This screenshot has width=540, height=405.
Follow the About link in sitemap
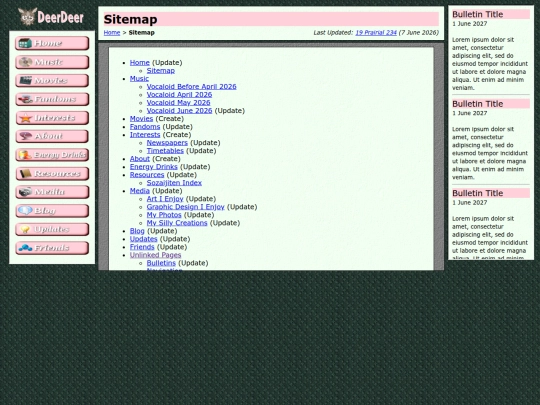tap(139, 159)
